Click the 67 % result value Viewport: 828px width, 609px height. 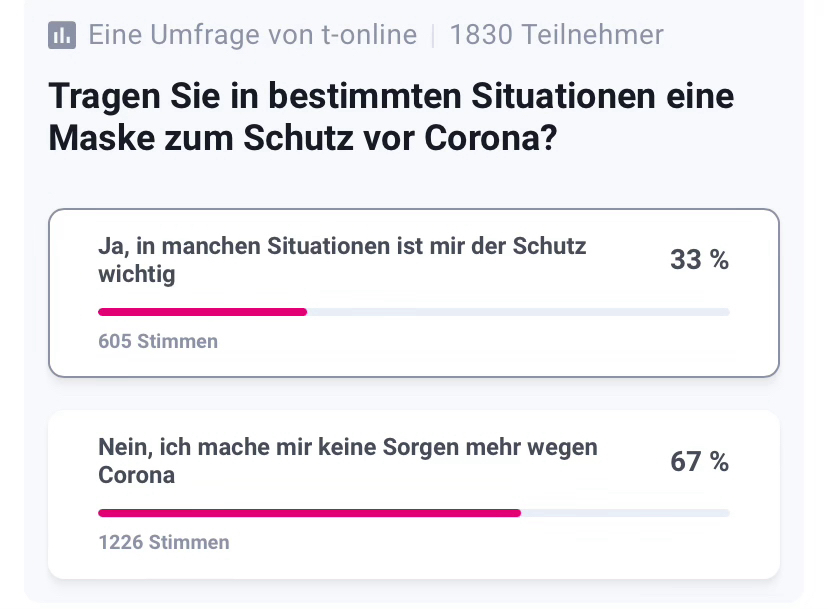click(x=699, y=462)
